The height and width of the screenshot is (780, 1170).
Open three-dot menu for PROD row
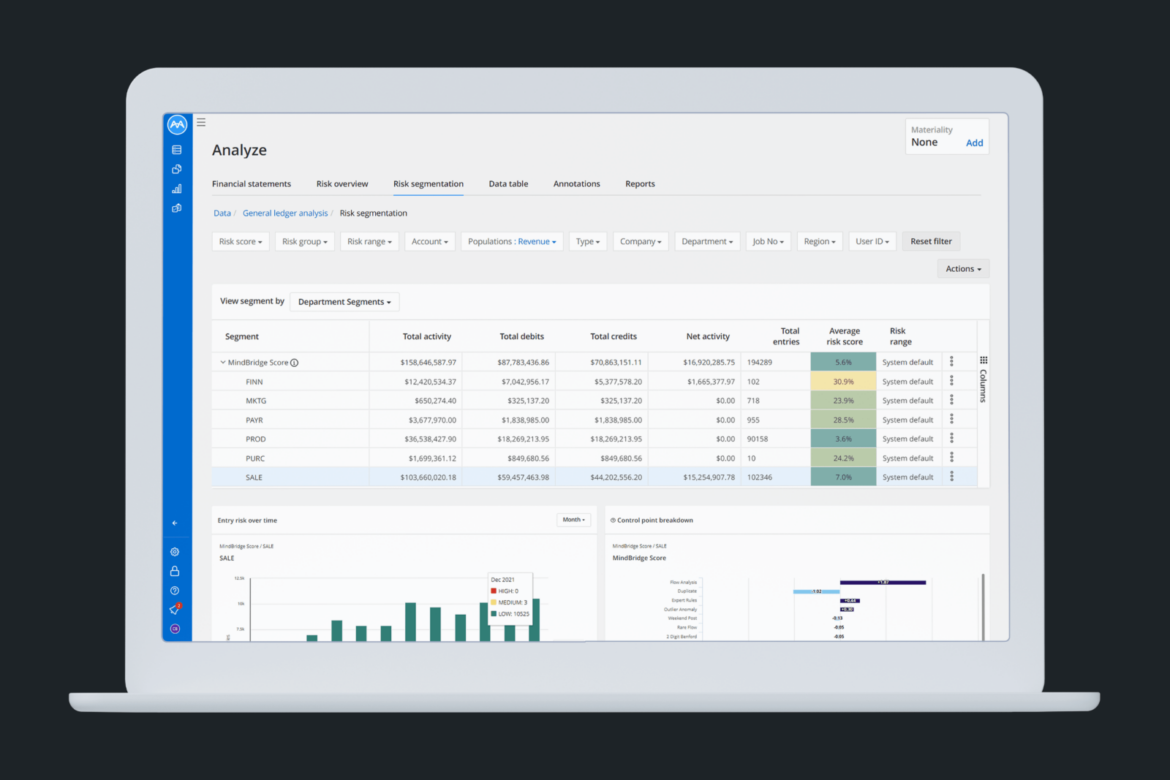tap(951, 439)
